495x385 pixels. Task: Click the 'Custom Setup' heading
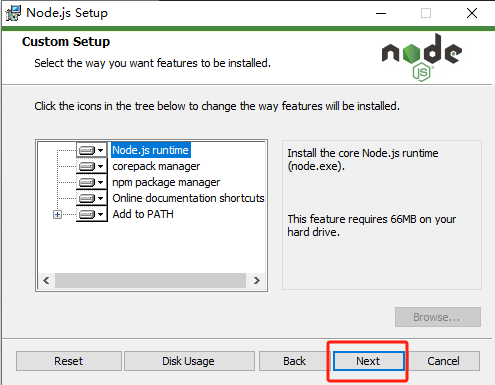tap(66, 42)
